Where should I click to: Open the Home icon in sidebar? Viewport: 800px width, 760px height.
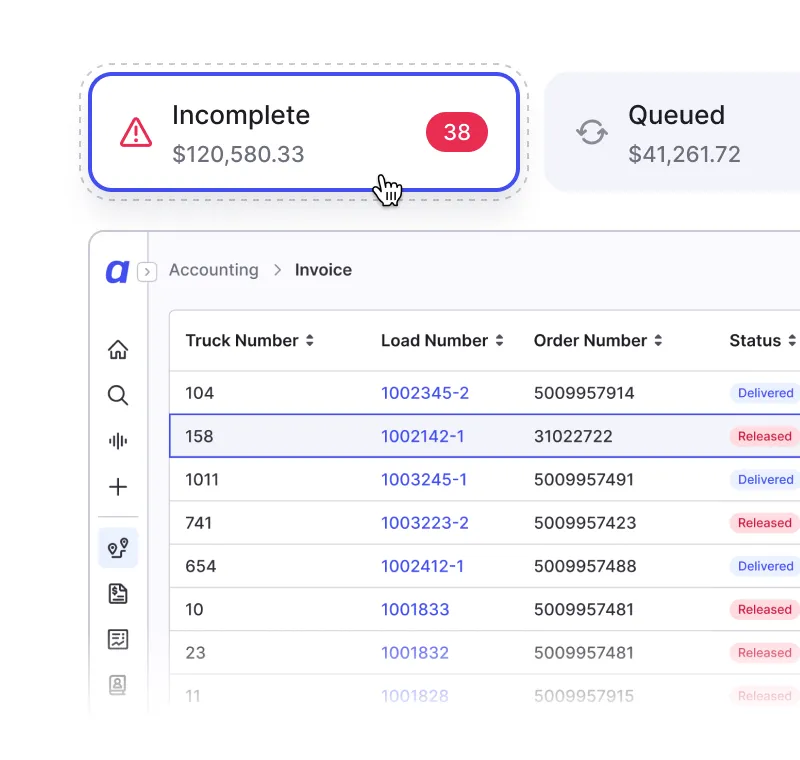[118, 350]
